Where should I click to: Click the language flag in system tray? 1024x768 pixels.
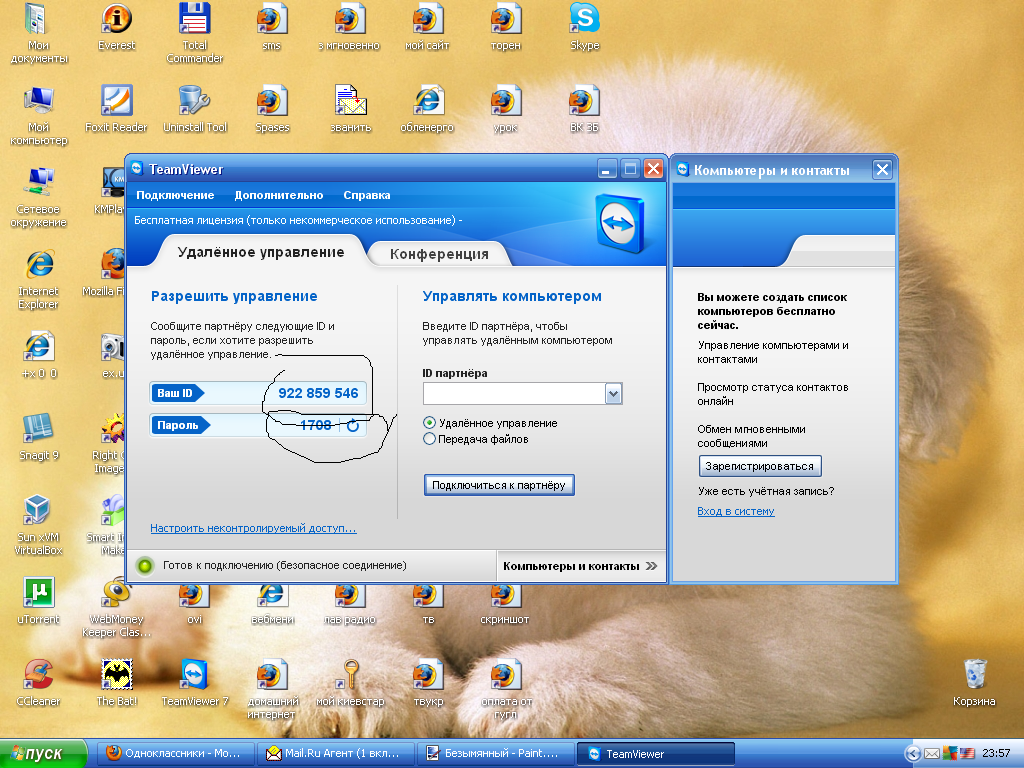(967, 754)
